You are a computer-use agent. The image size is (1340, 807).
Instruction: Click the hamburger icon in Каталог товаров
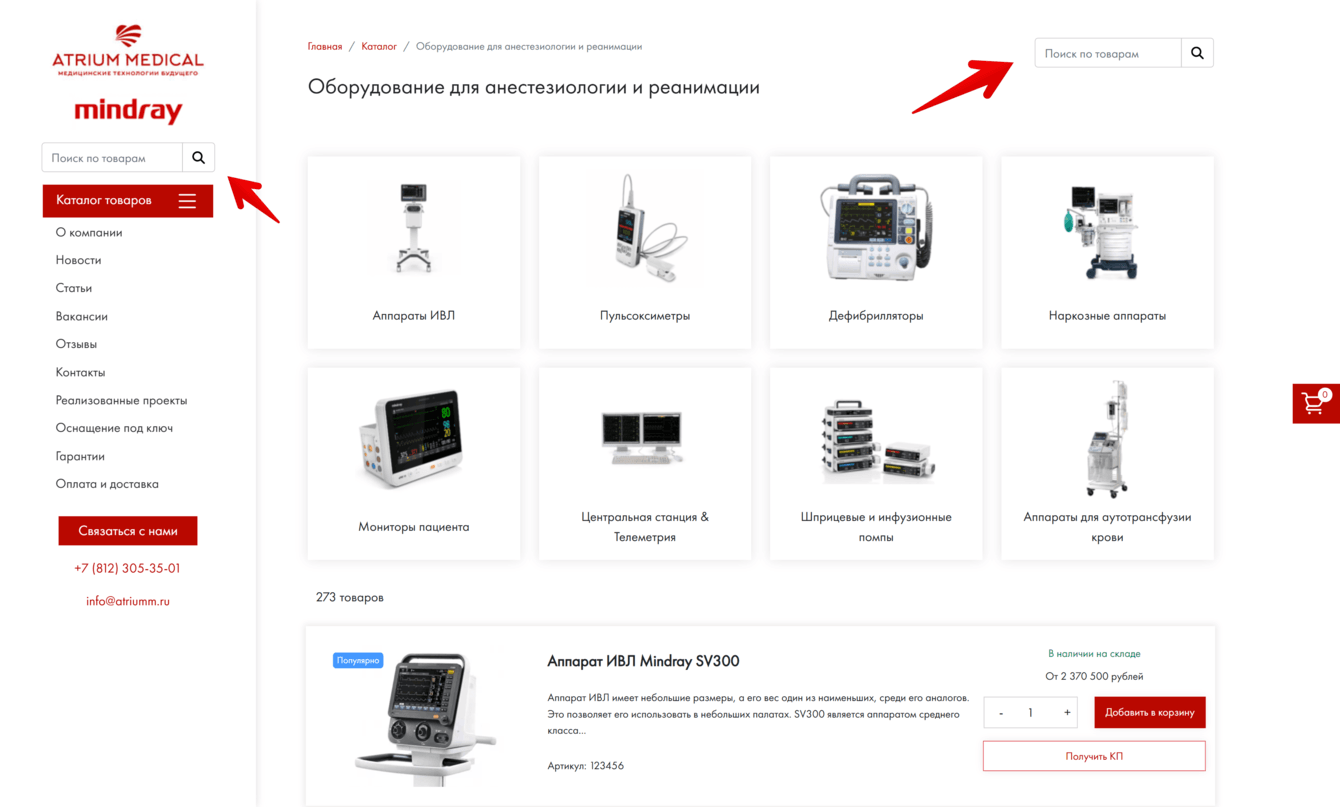click(x=187, y=201)
